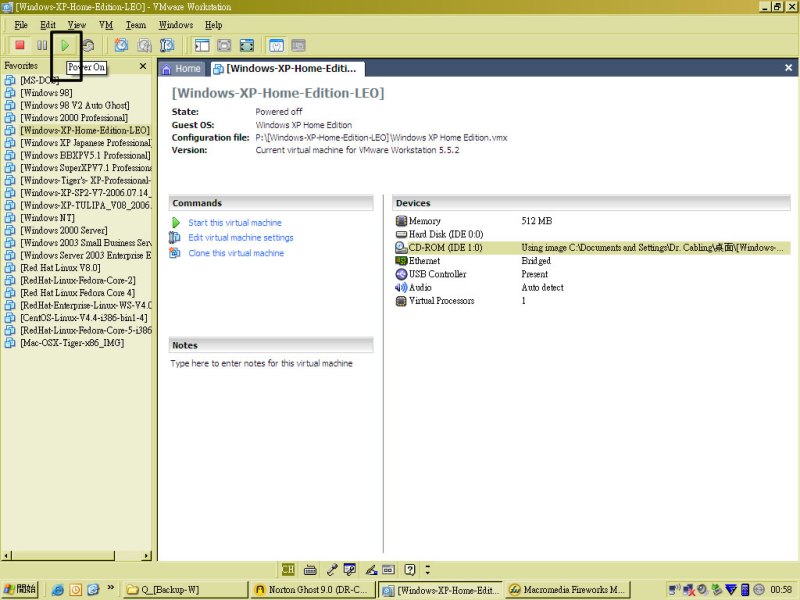The height and width of the screenshot is (600, 800).
Task: Open the VM menu
Action: pos(106,25)
